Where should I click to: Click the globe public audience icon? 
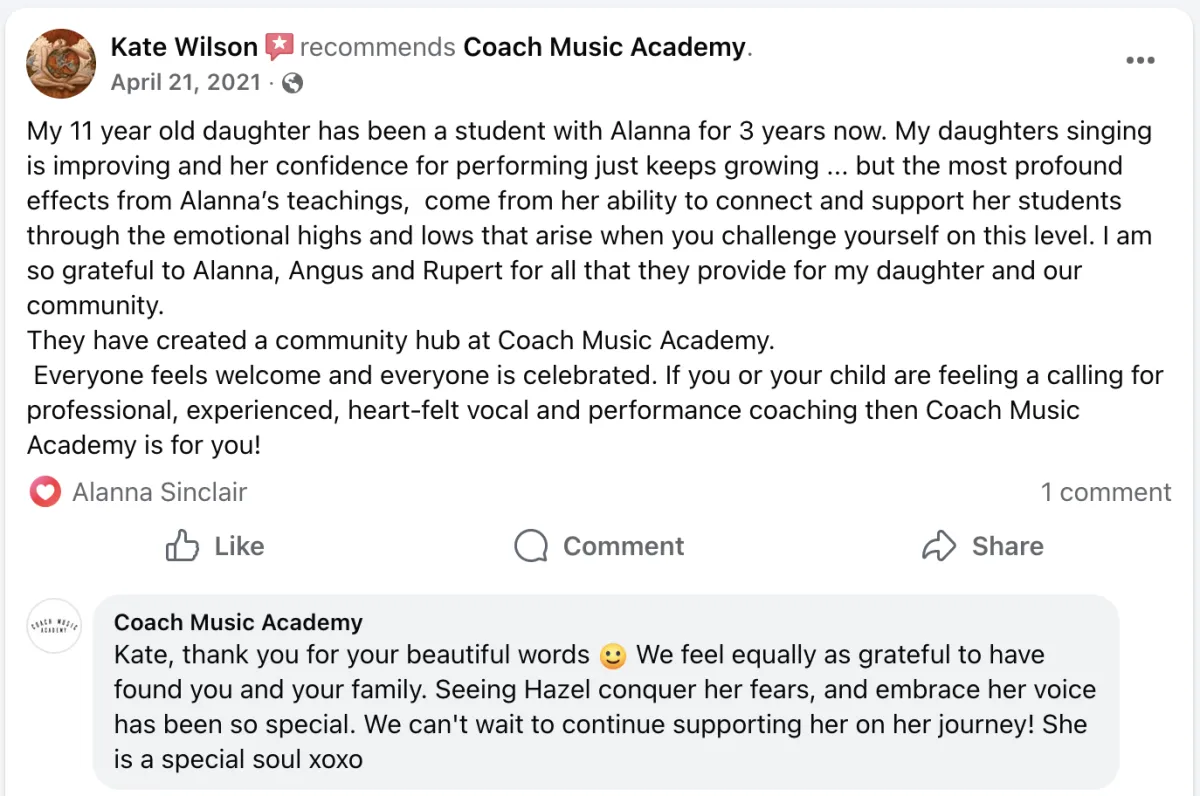(292, 83)
